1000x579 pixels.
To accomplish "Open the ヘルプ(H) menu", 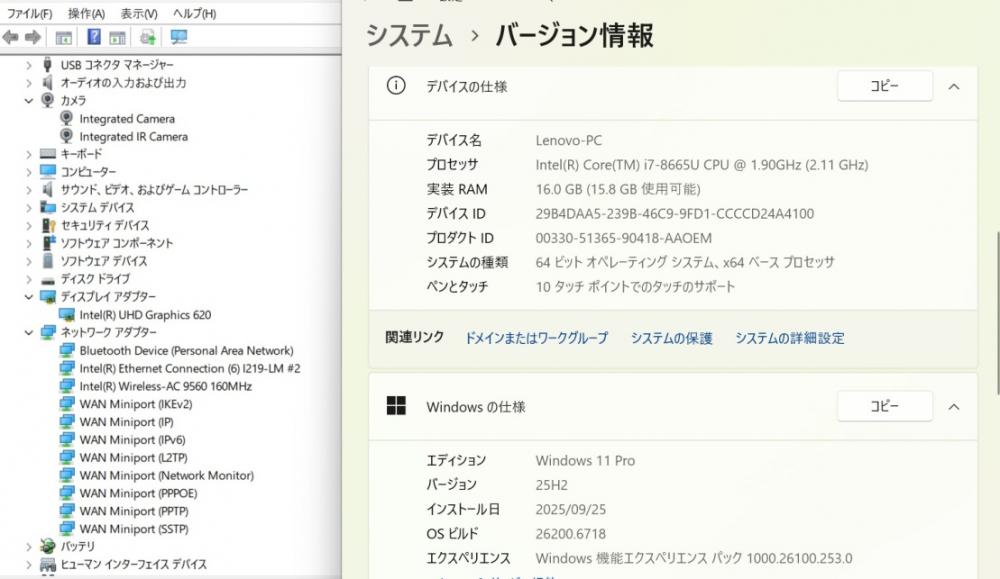I will coord(195,13).
